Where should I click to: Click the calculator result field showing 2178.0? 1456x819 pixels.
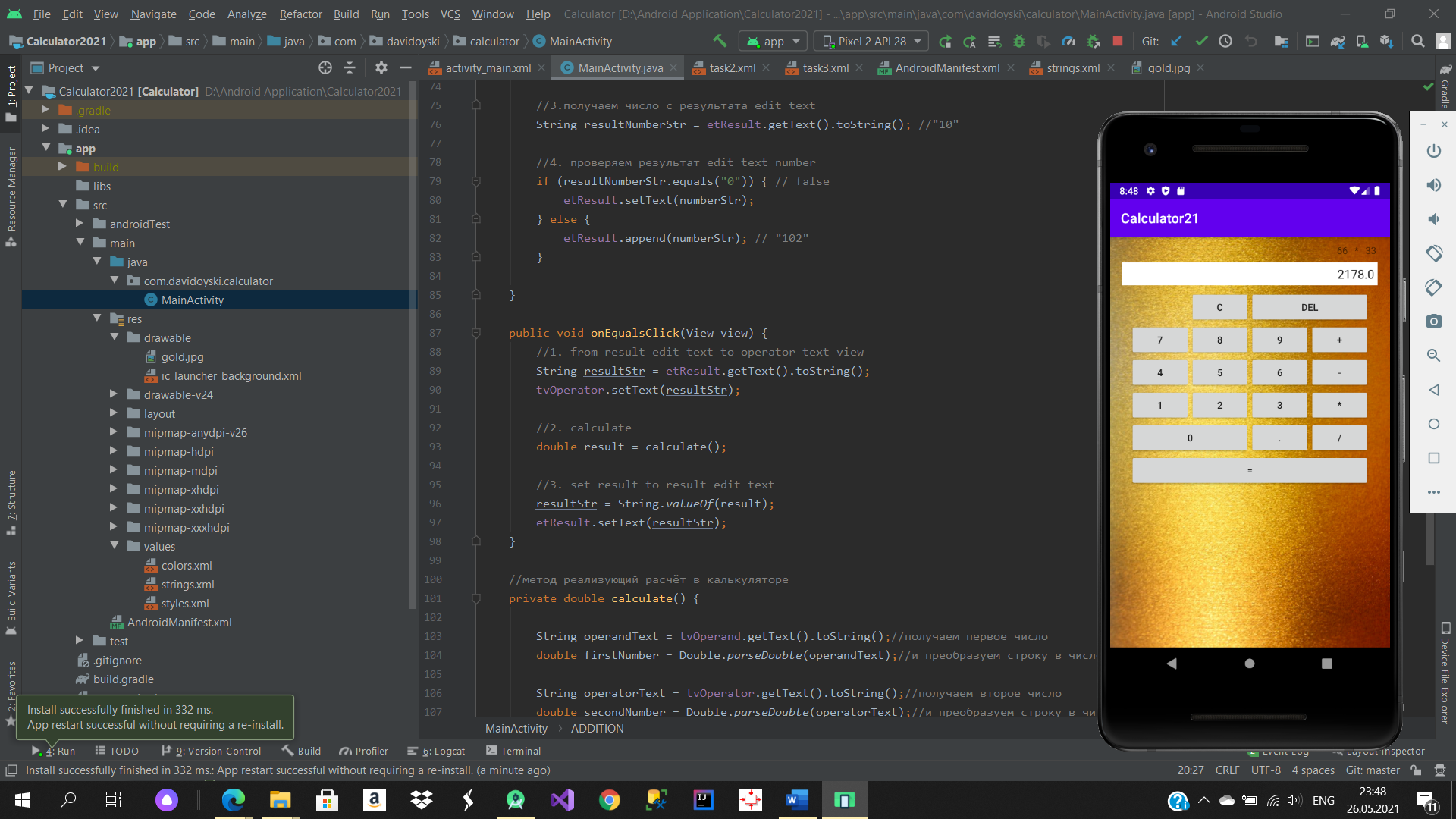[1249, 274]
